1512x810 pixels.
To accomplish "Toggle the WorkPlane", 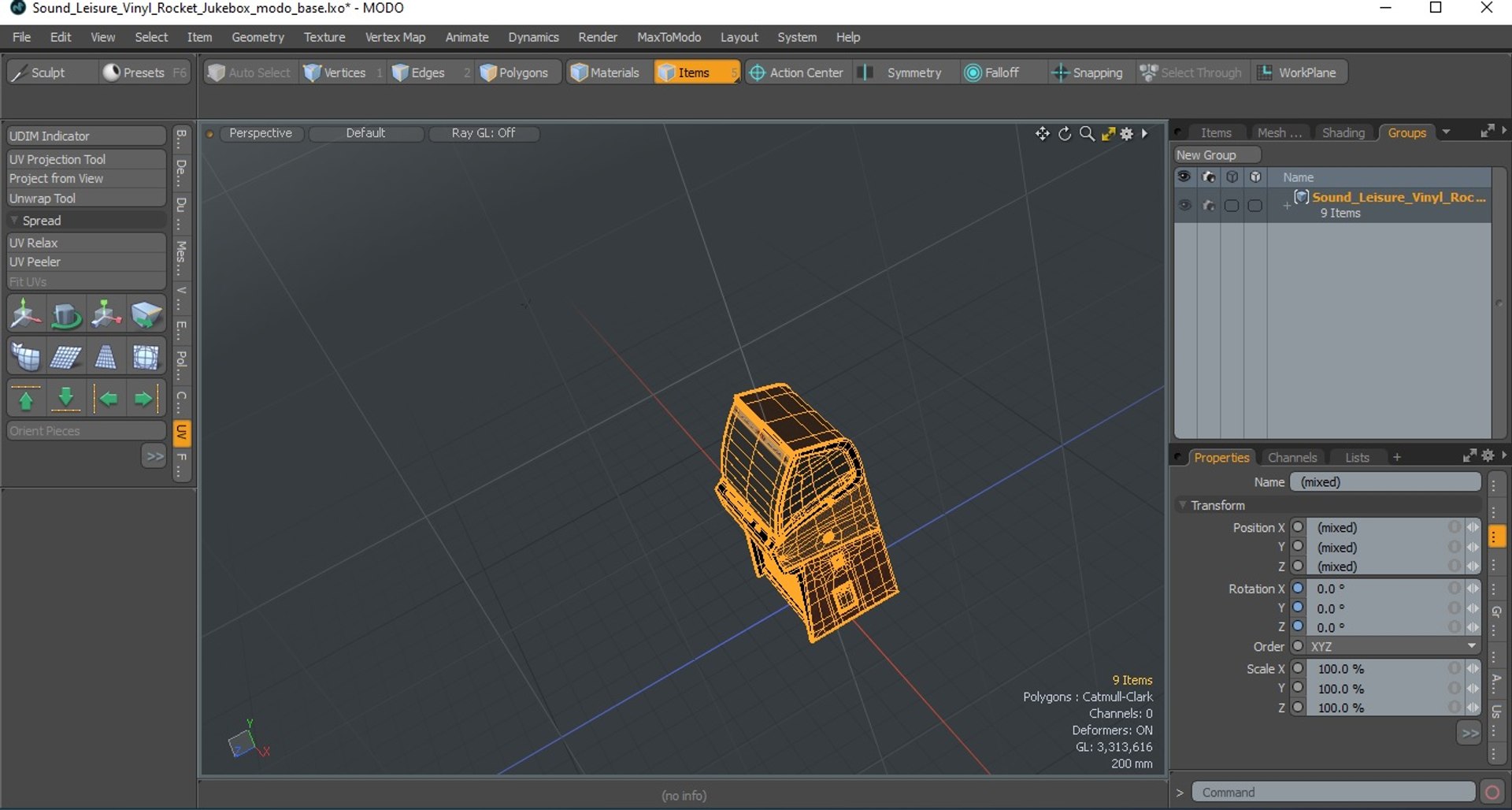I will [1298, 72].
